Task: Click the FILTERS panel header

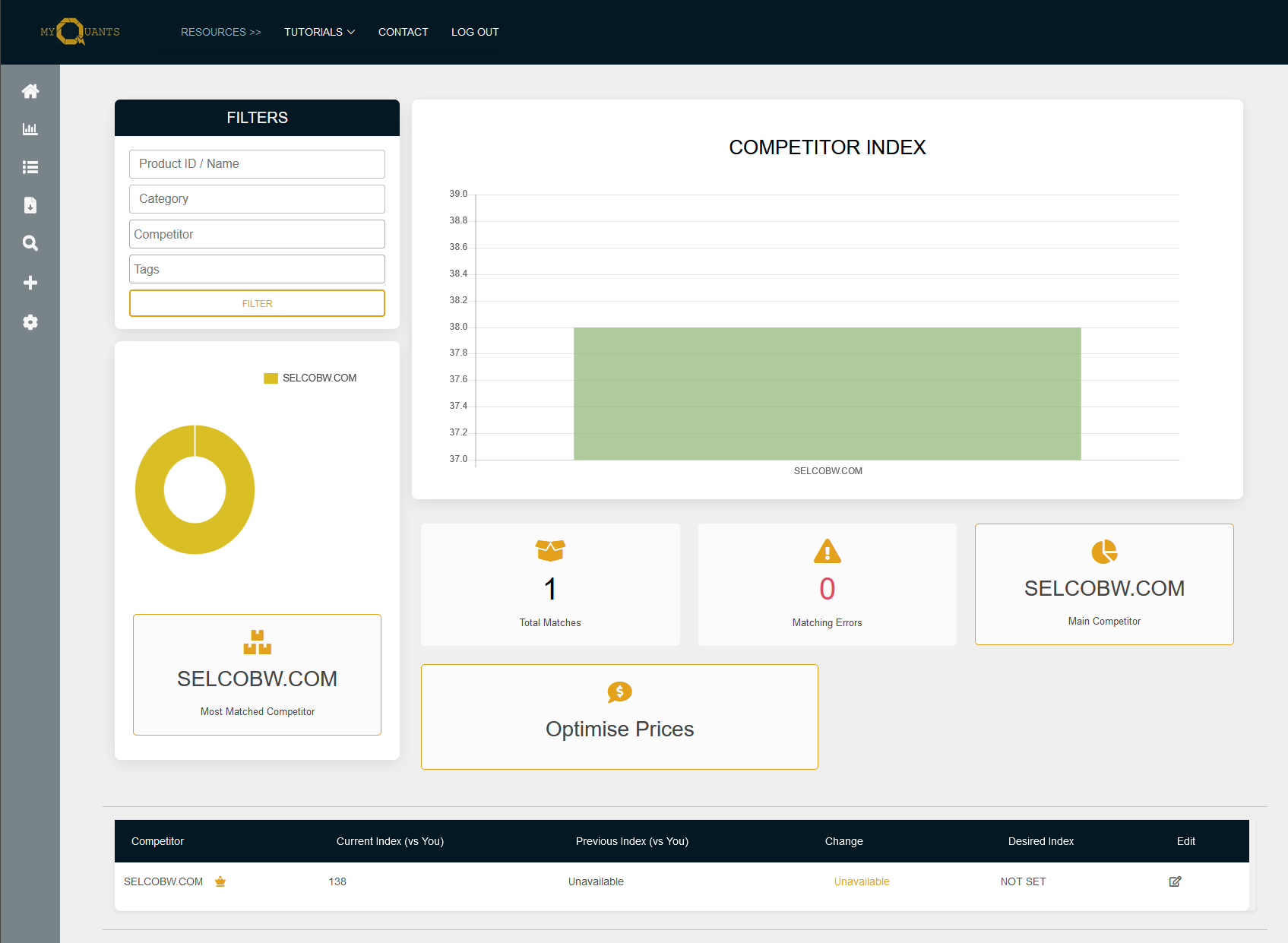Action: pyautogui.click(x=257, y=118)
